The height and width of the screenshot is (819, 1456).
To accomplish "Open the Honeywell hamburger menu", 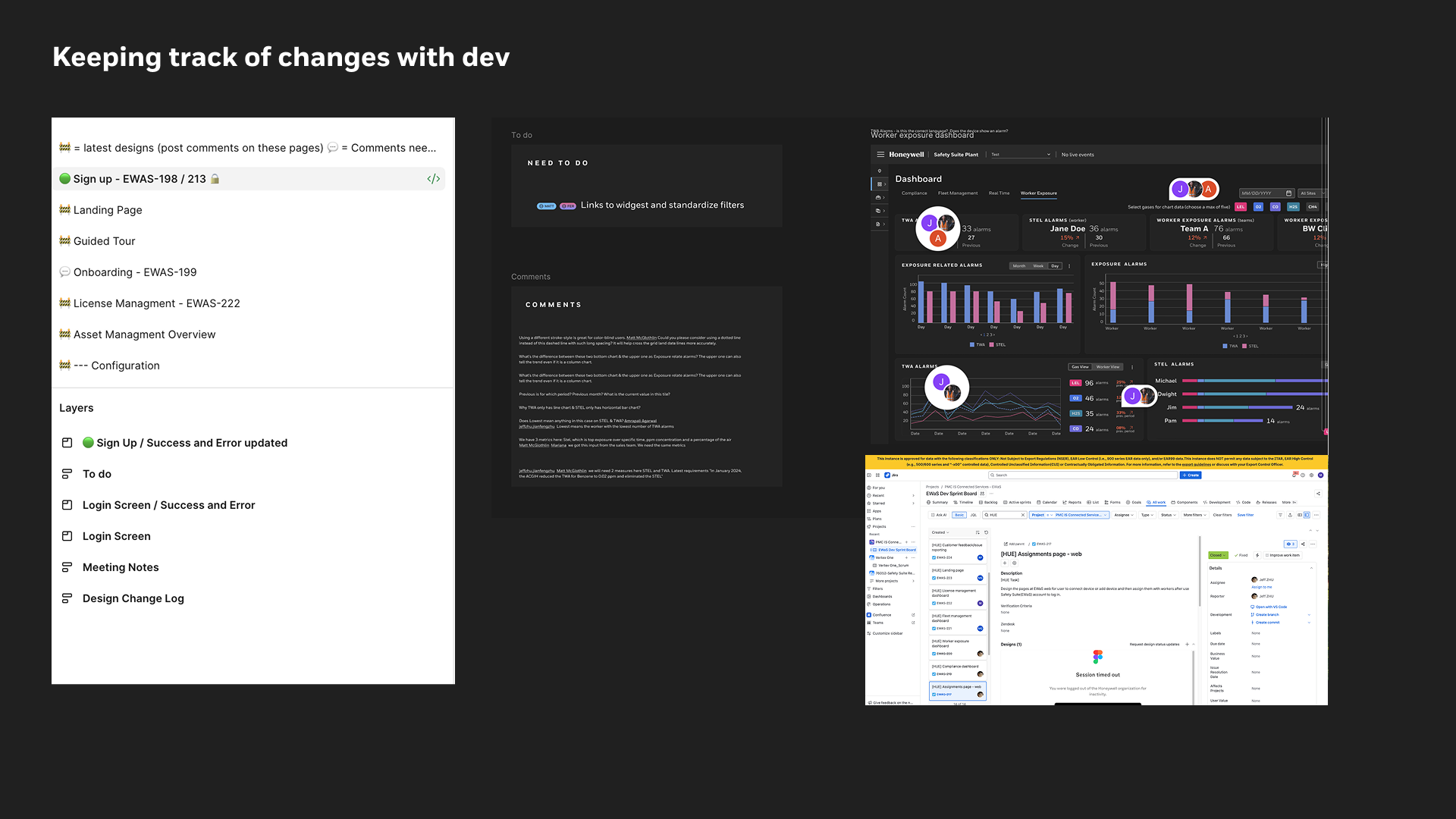I will click(x=880, y=155).
